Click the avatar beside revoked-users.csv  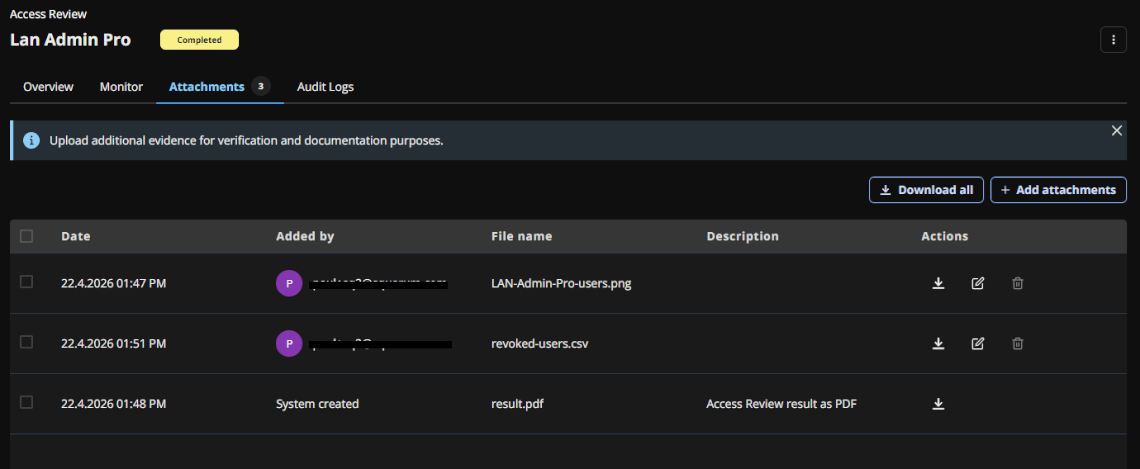click(289, 343)
